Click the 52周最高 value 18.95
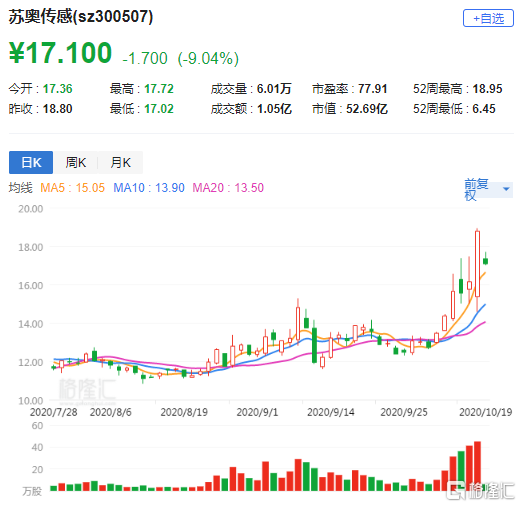Image resolution: width=521 pixels, height=507 pixels. (x=487, y=89)
